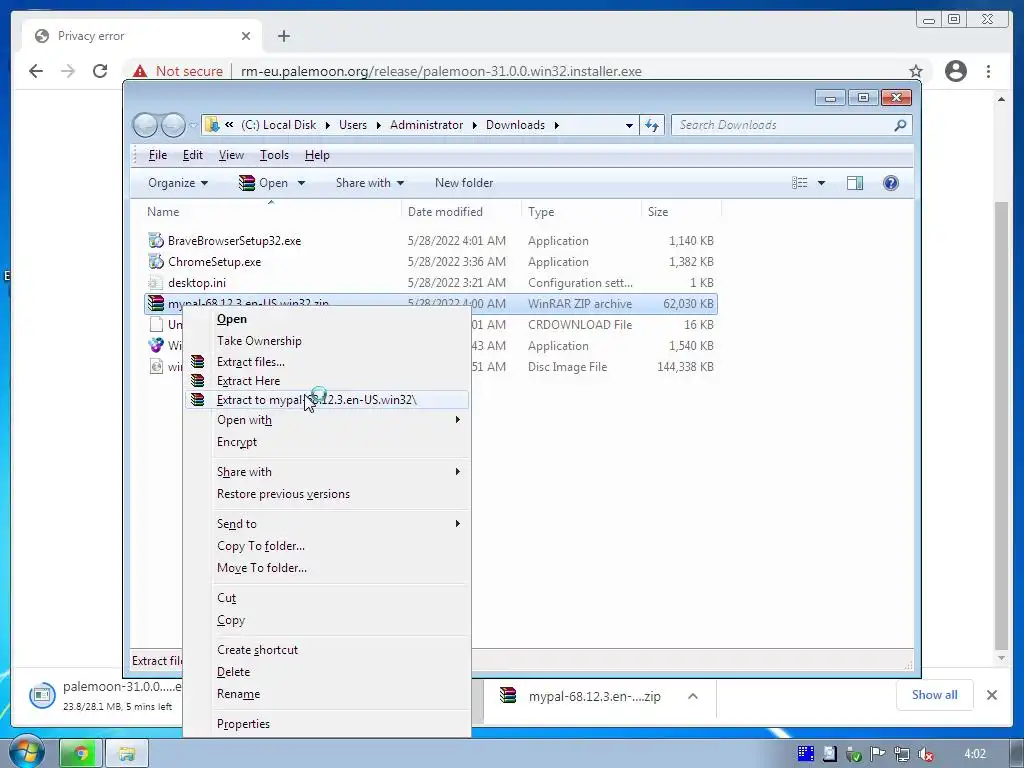Viewport: 1024px width, 768px height.
Task: Open Windows Explorer from the taskbar
Action: click(x=127, y=754)
